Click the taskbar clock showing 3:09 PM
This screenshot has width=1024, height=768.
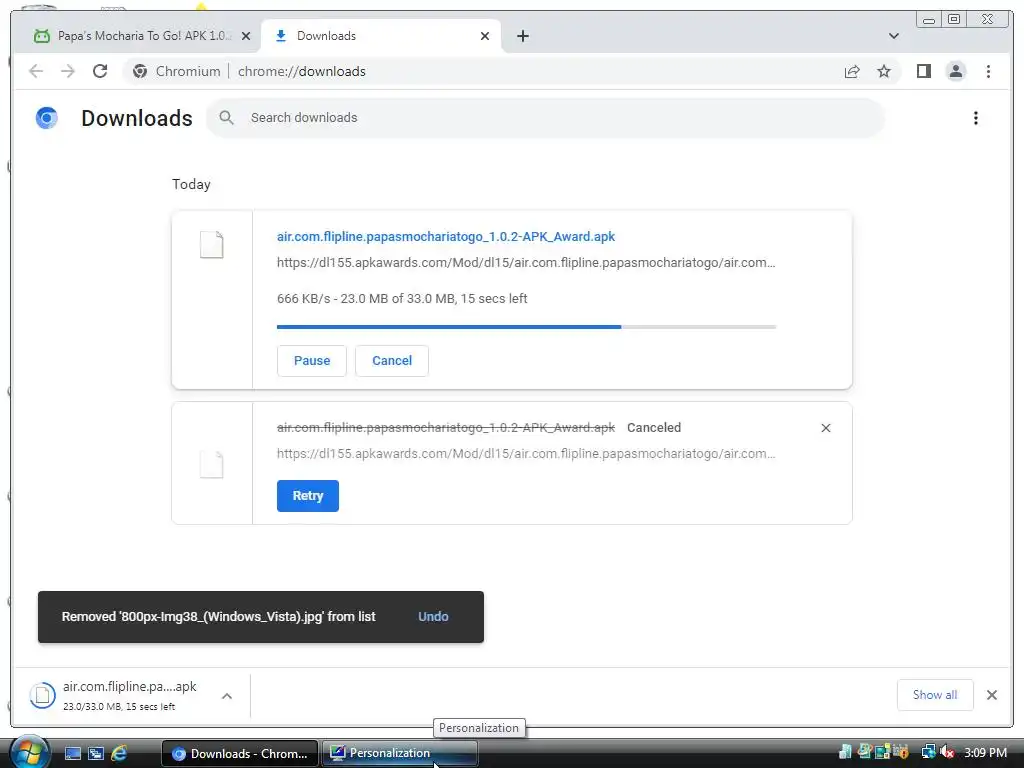coord(985,752)
